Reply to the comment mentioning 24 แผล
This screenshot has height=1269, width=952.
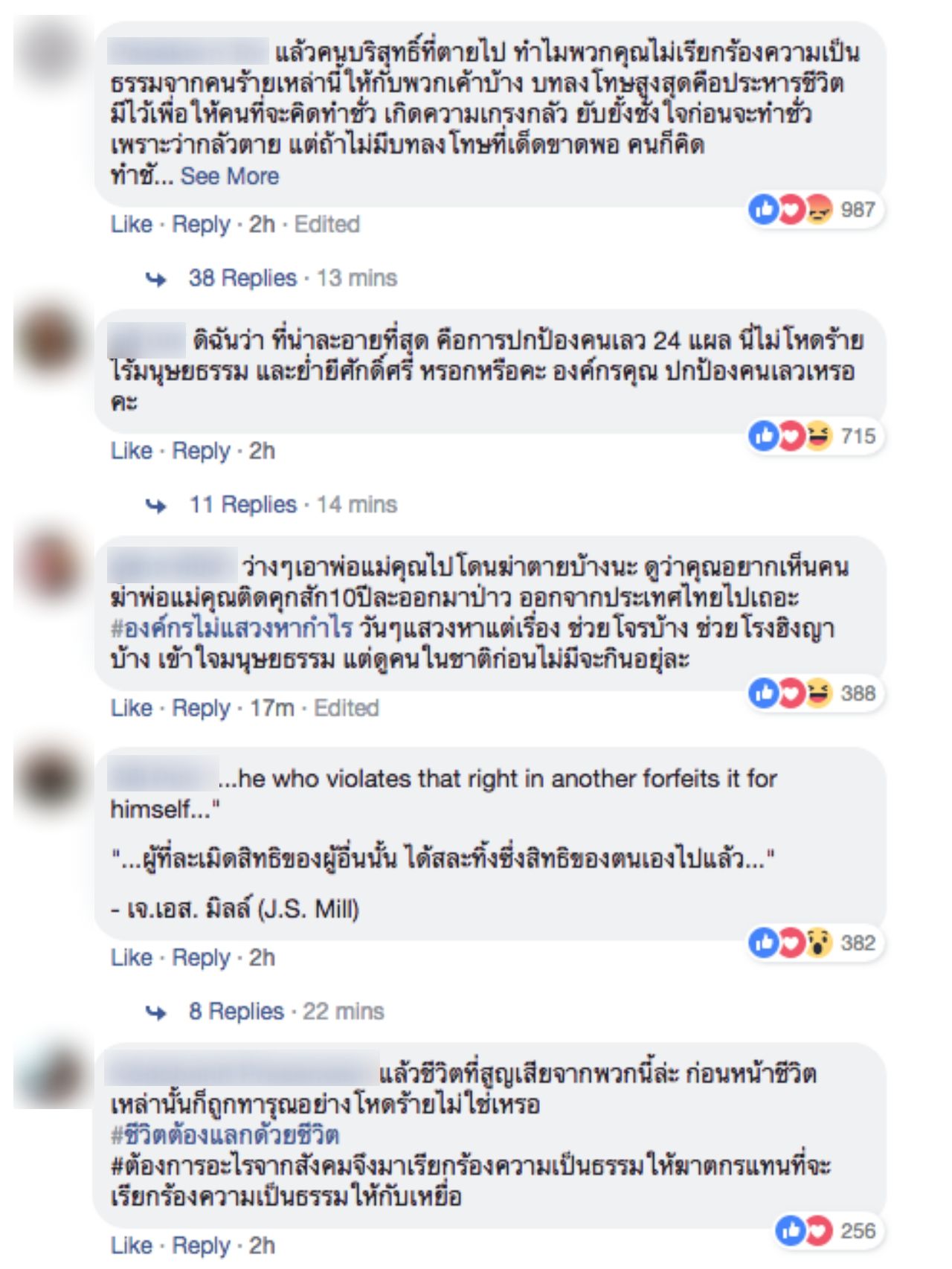pos(201,451)
